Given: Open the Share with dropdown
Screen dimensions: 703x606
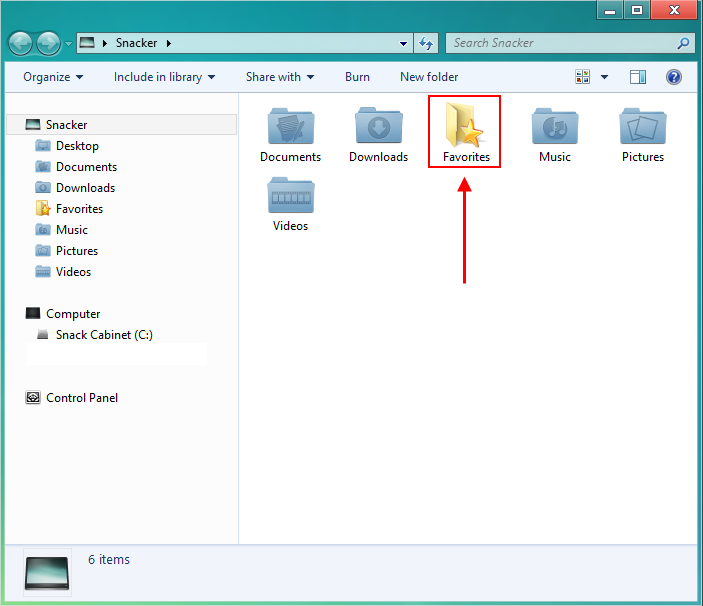Looking at the screenshot, I should point(280,77).
